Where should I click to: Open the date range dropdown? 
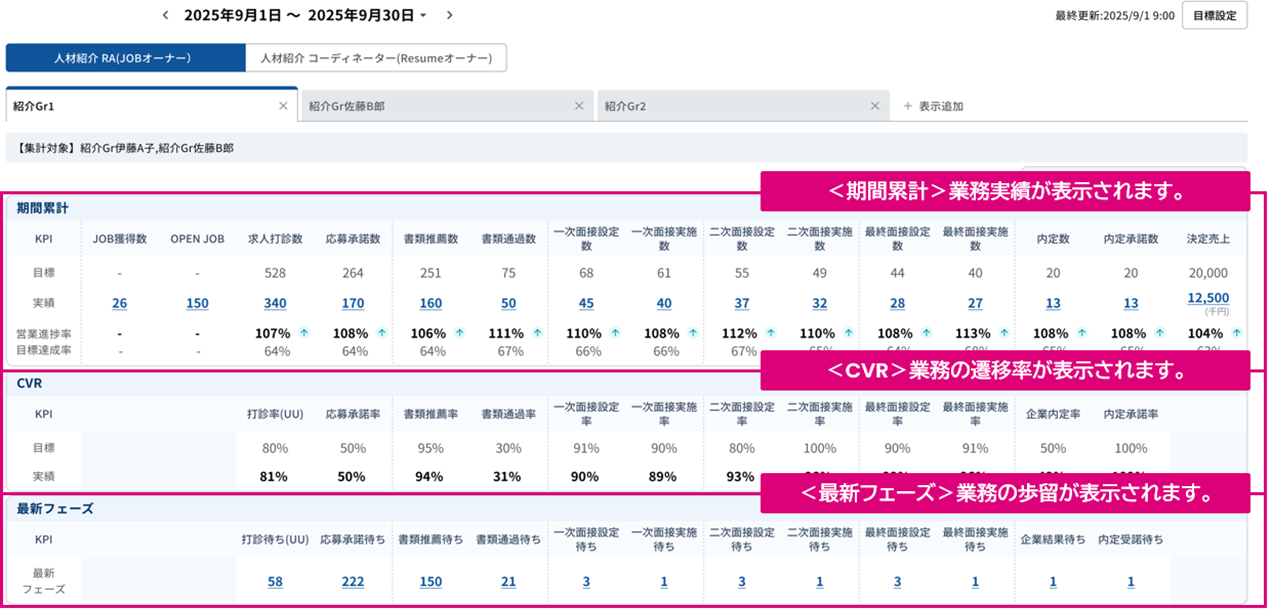(x=423, y=16)
